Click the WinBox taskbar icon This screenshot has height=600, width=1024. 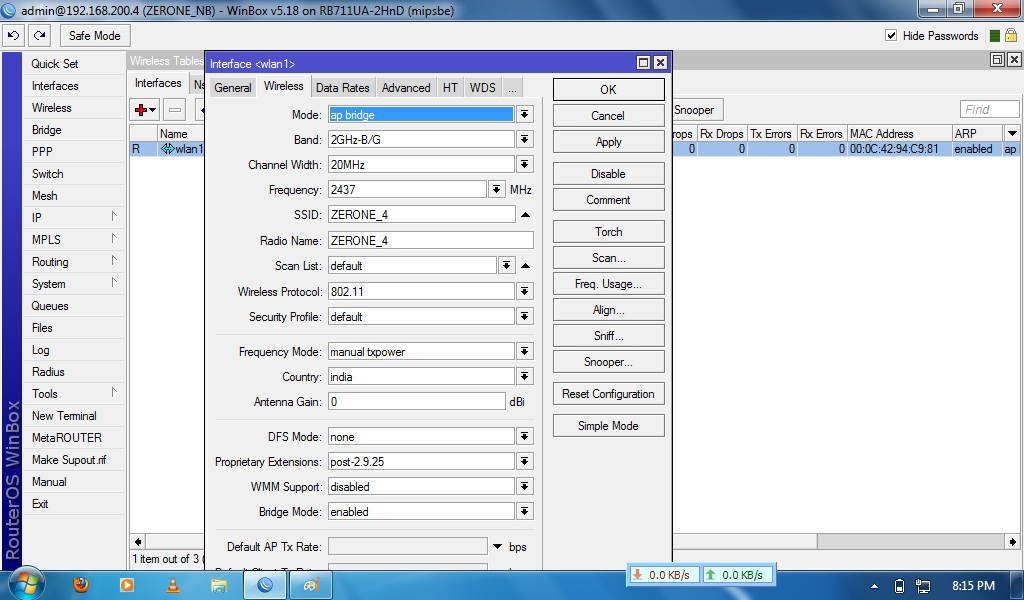tap(265, 584)
